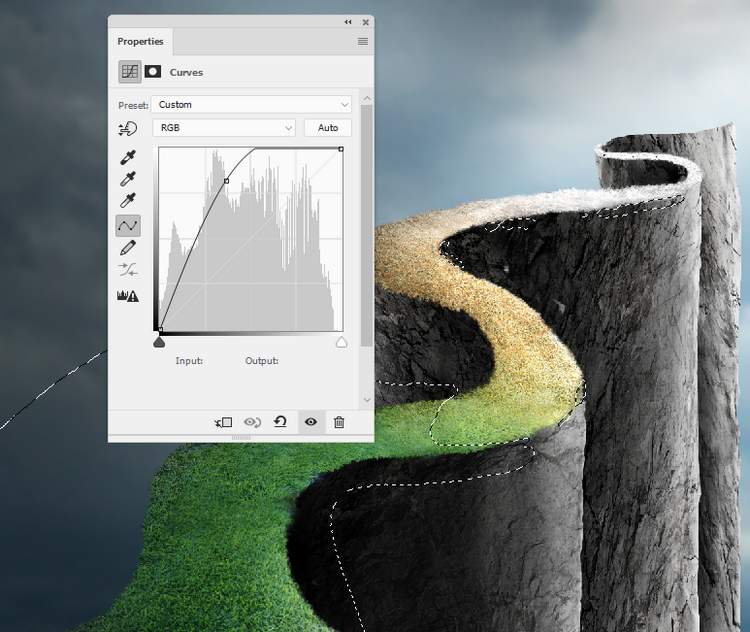Open the Preset dropdown showing Custom
Screen dimensions: 750x632
pos(251,104)
